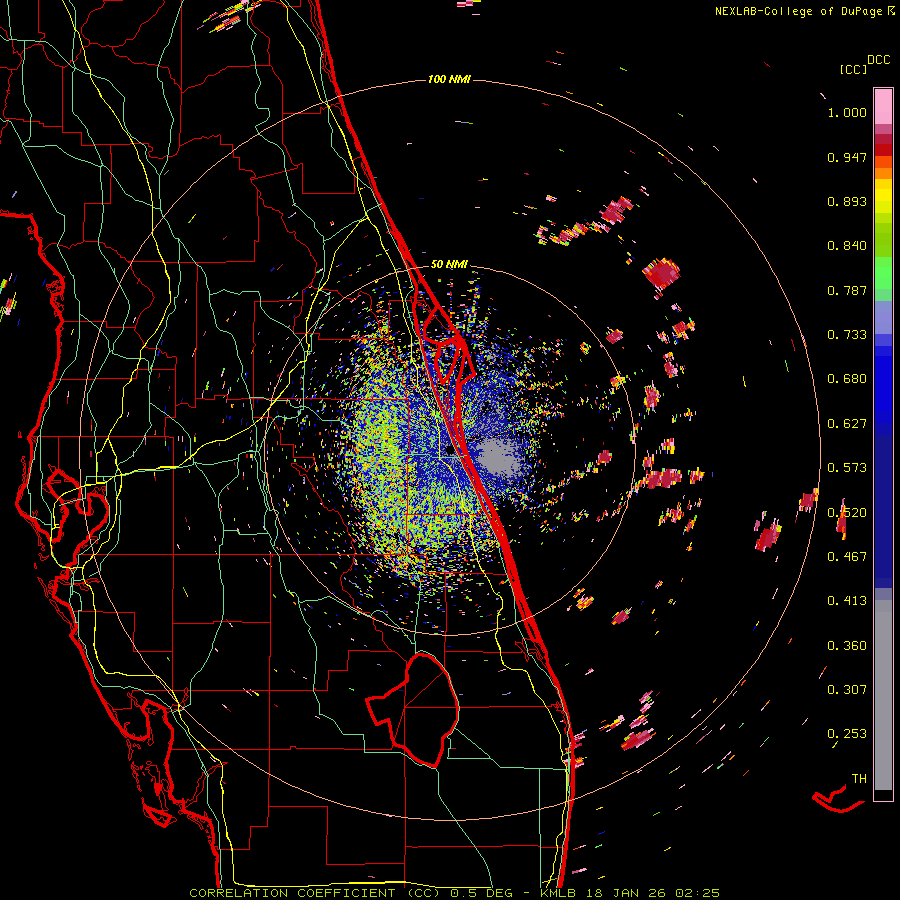Click the 0.680 scale value
Viewport: 900px width, 900px height.
847,379
